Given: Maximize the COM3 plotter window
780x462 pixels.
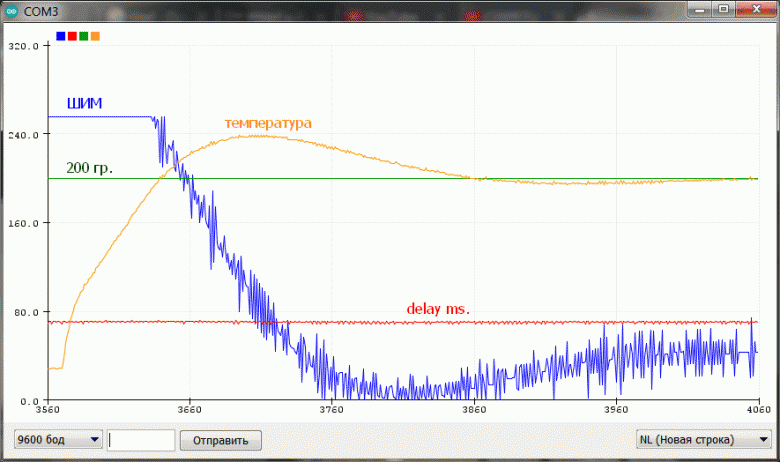Looking at the screenshot, I should [722, 9].
